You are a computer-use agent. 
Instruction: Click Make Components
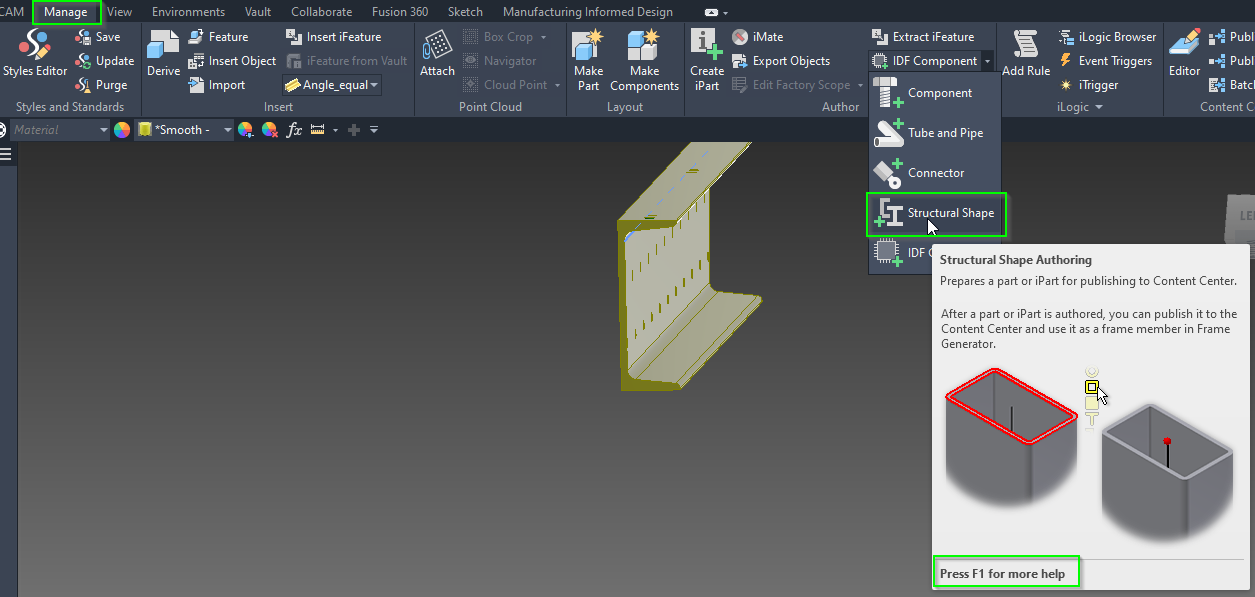click(644, 60)
